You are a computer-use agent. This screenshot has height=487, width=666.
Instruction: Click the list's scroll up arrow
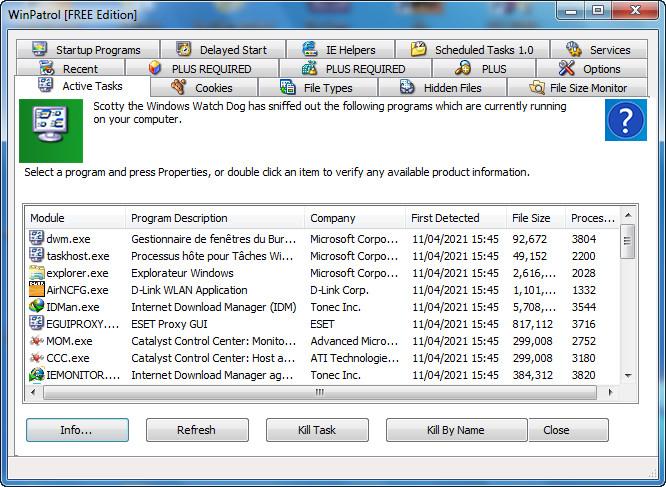[x=628, y=216]
